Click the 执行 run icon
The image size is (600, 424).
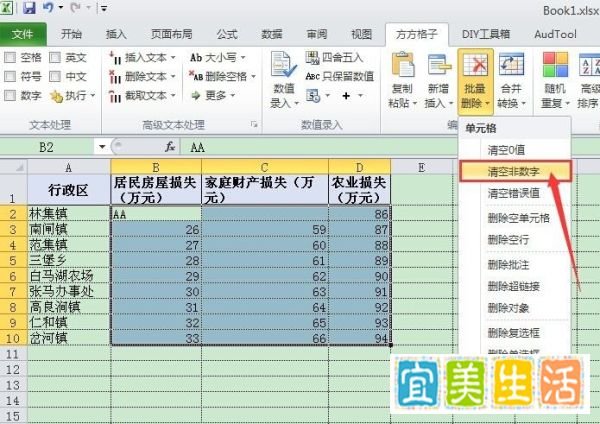(x=56, y=96)
